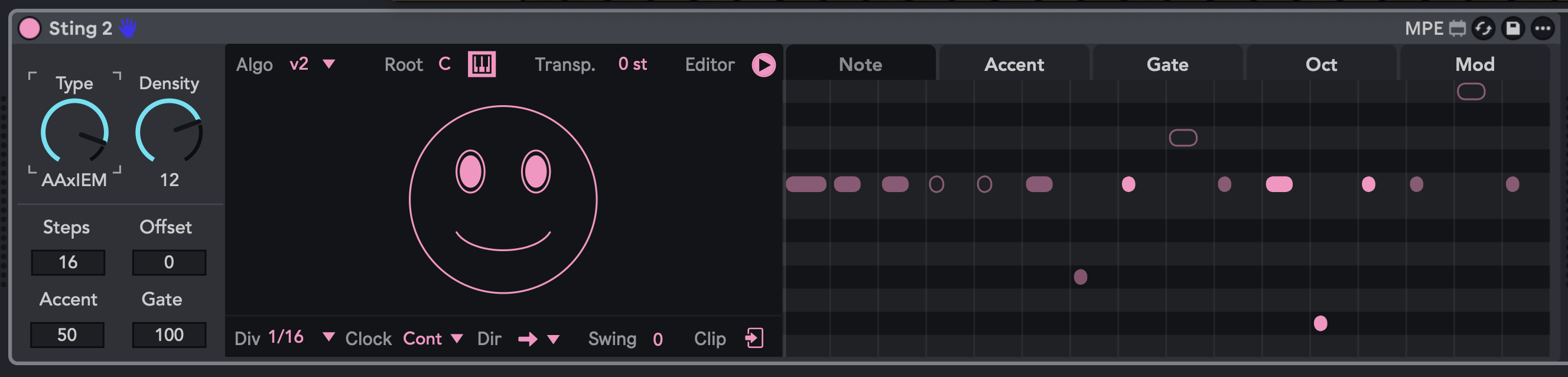The width and height of the screenshot is (1568, 377).
Task: Click the Clip export icon
Action: [x=754, y=338]
